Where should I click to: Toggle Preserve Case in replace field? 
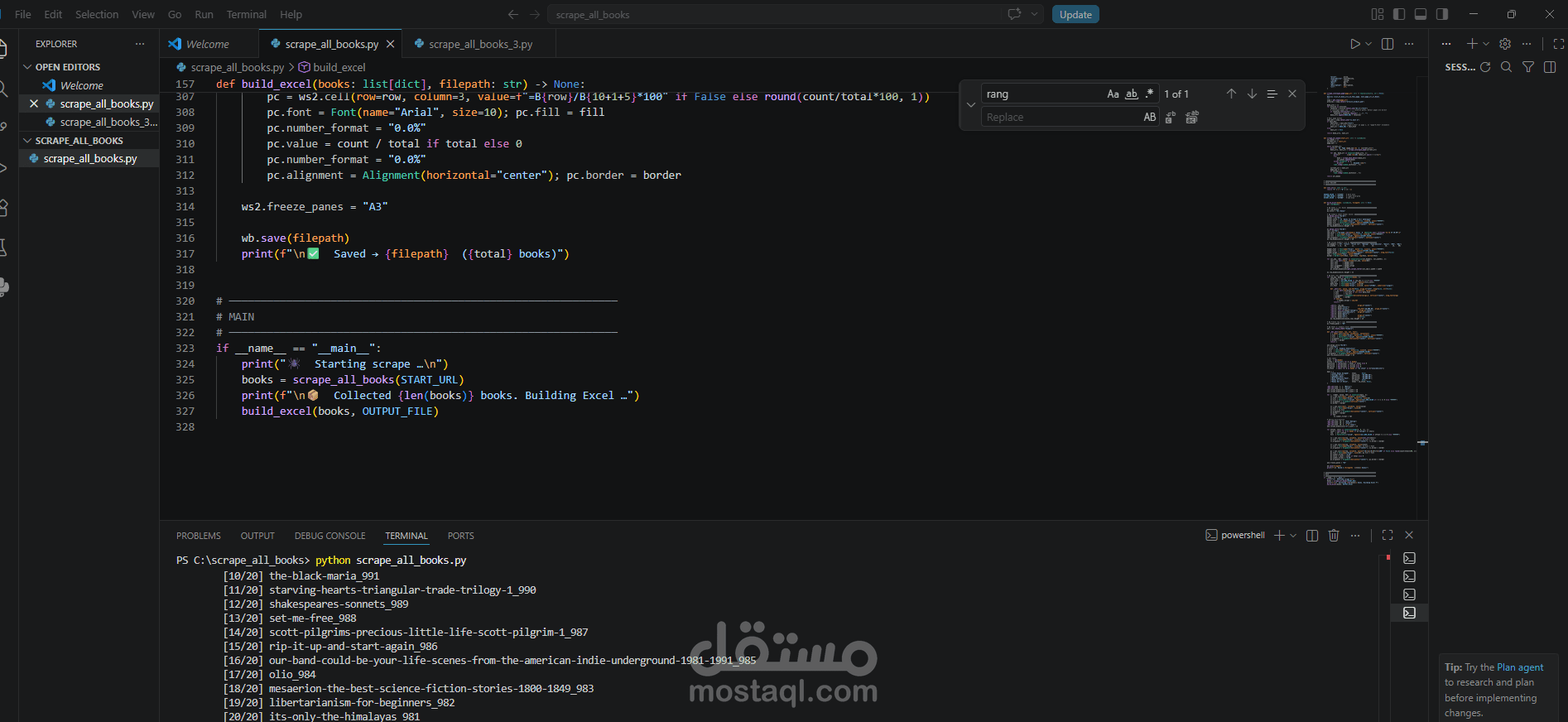tap(1150, 118)
